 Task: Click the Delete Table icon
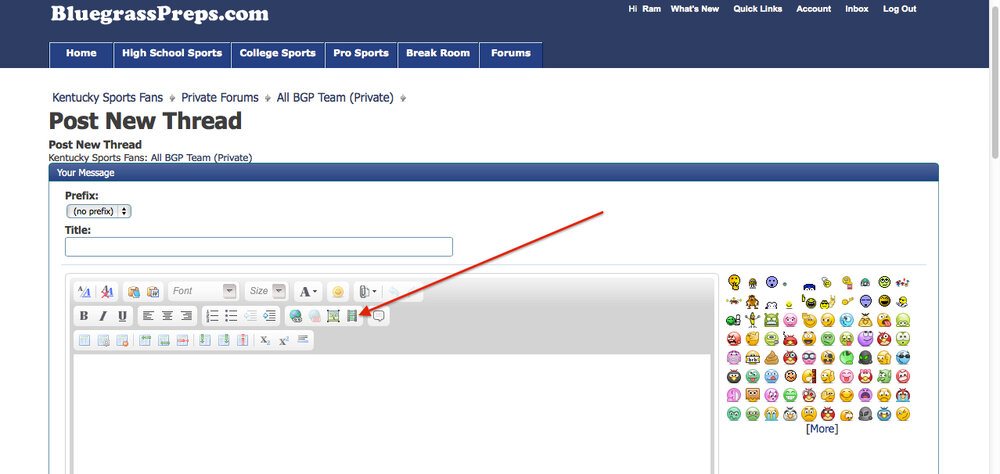pos(122,341)
